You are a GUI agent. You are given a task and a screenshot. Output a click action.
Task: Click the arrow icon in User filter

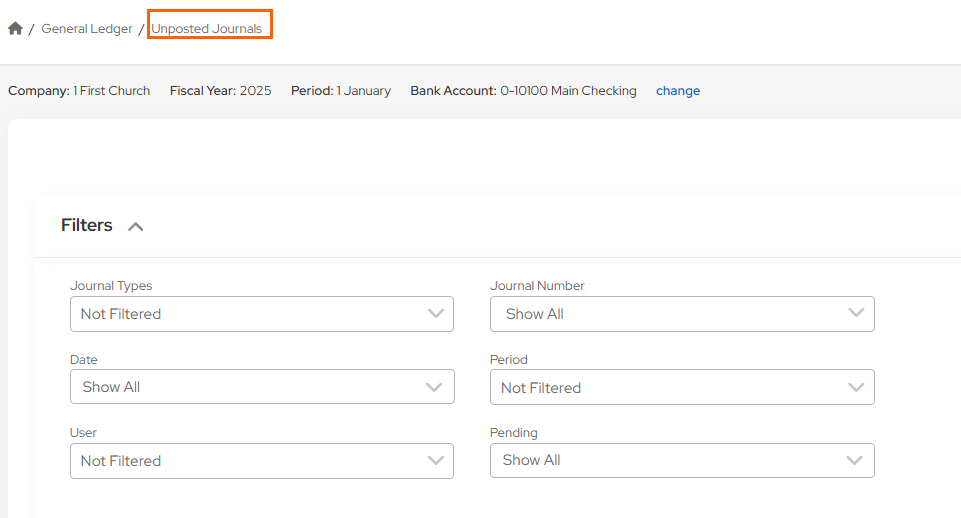[435, 461]
